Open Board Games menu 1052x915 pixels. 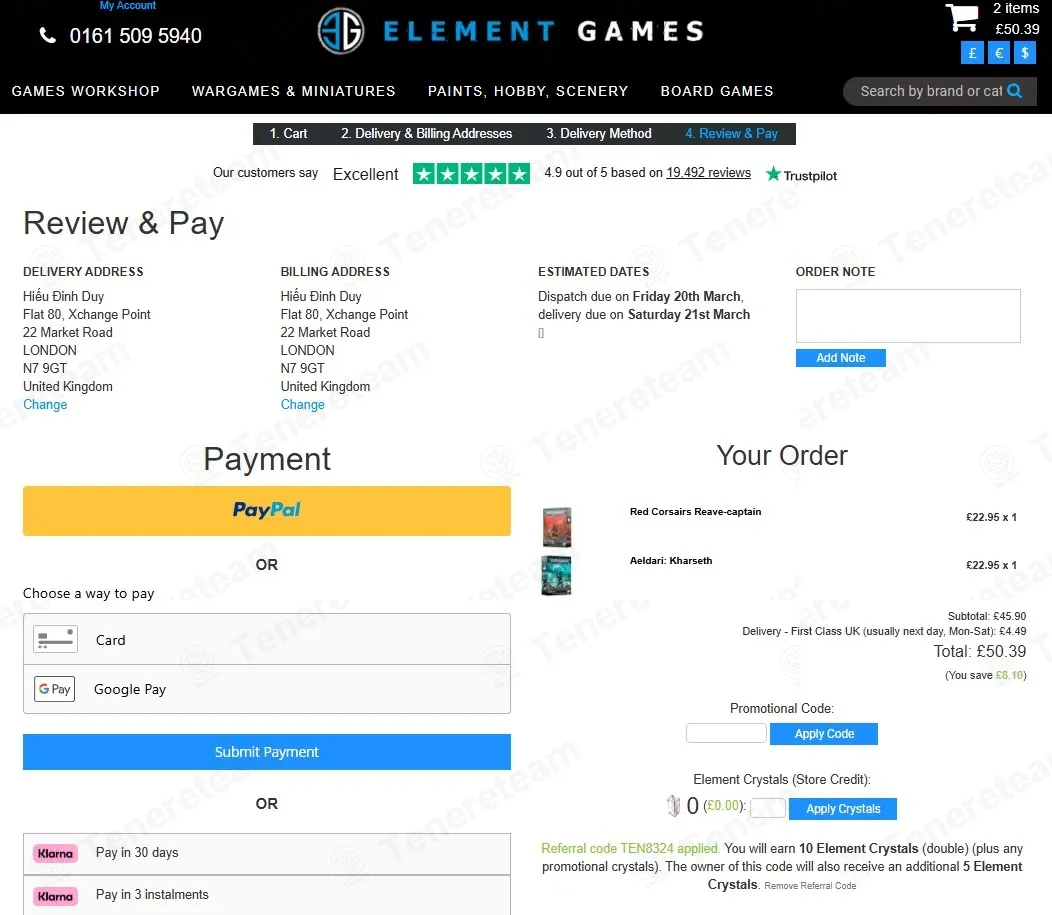[x=717, y=91]
